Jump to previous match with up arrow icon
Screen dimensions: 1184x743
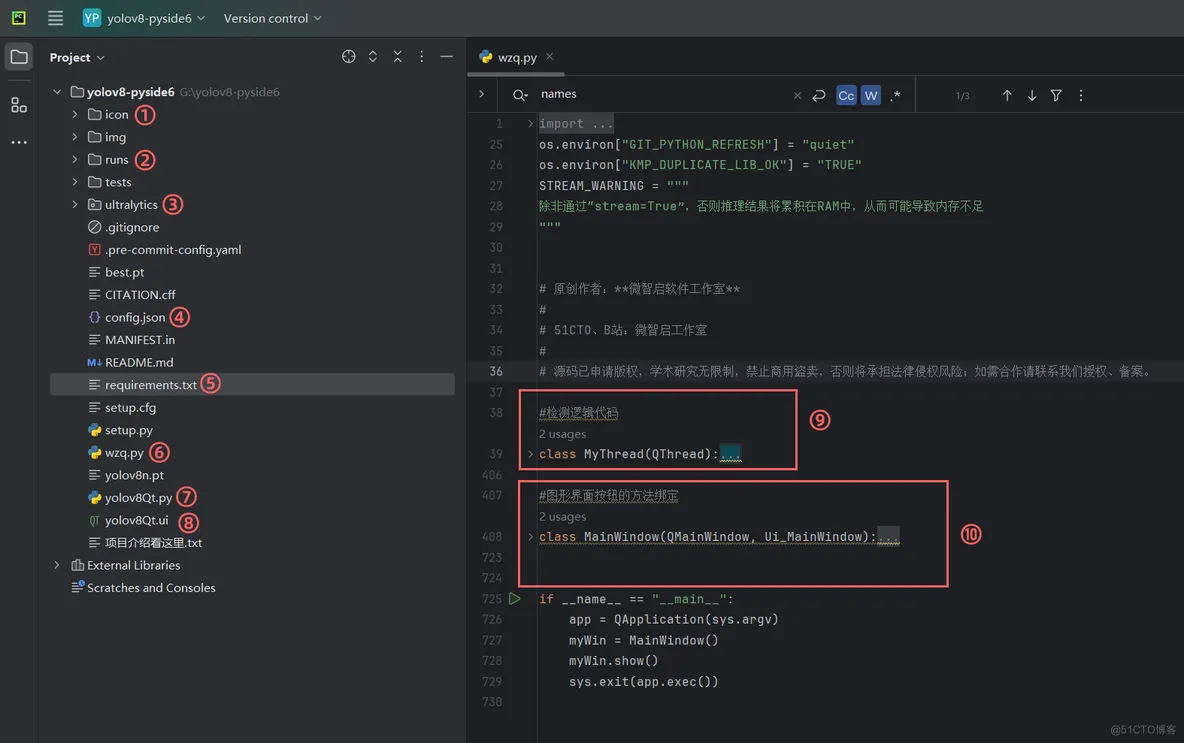(1007, 95)
